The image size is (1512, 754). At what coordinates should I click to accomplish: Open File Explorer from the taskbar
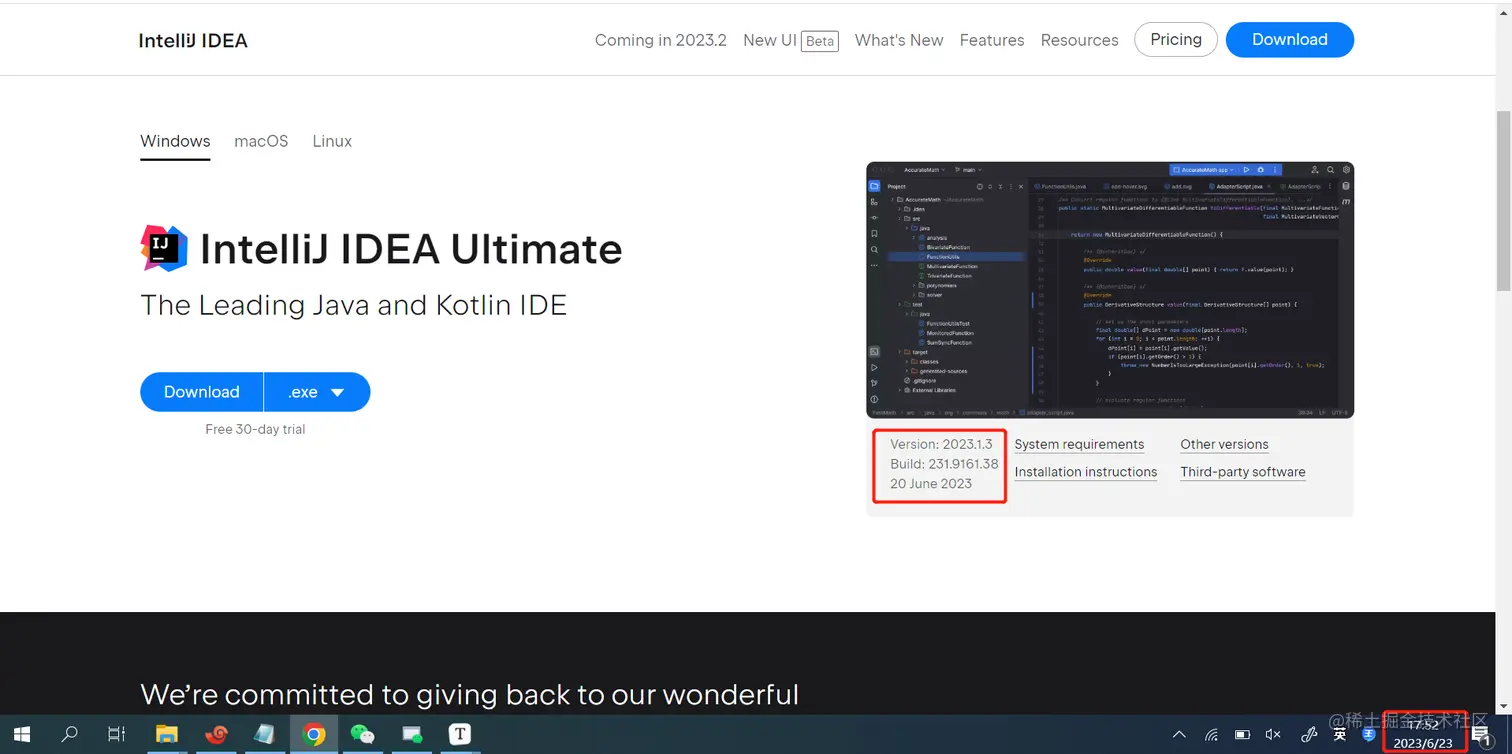(x=166, y=735)
